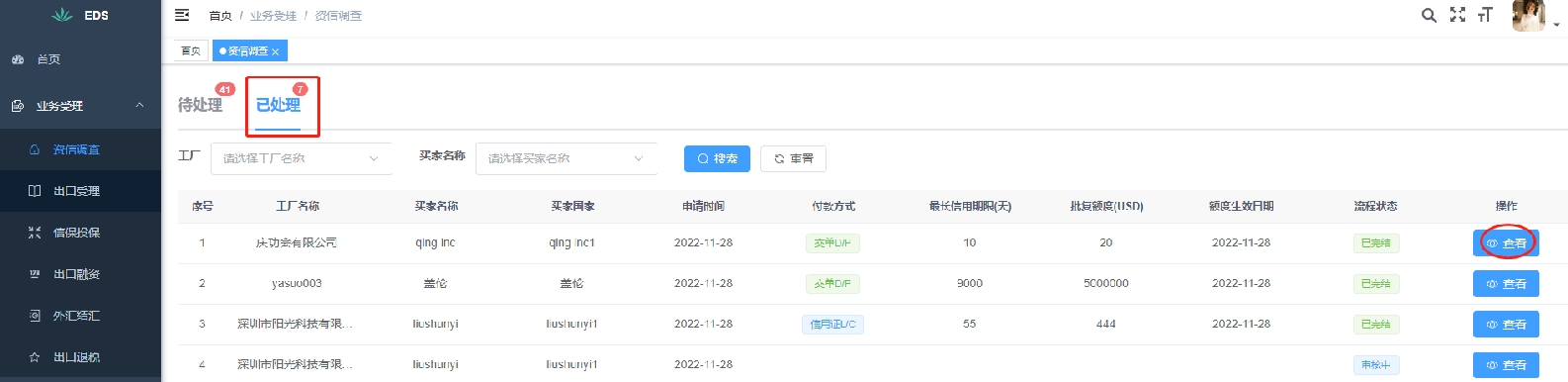Viewport: 1568px width, 382px height.
Task: Open 出口受理 in the sidebar
Action: coord(80,191)
